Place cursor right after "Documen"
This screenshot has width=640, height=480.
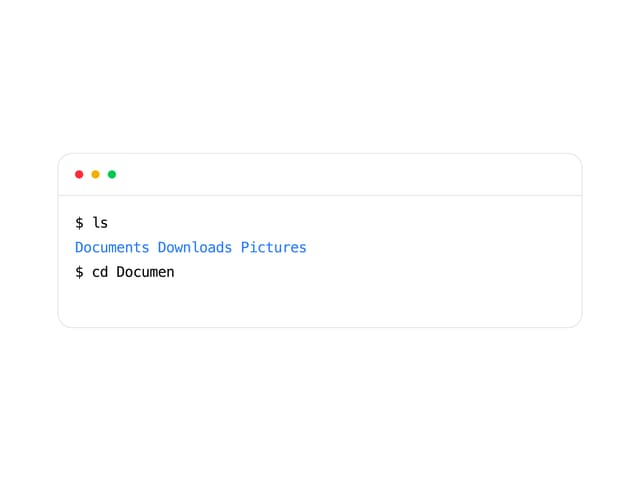pyautogui.click(x=176, y=272)
